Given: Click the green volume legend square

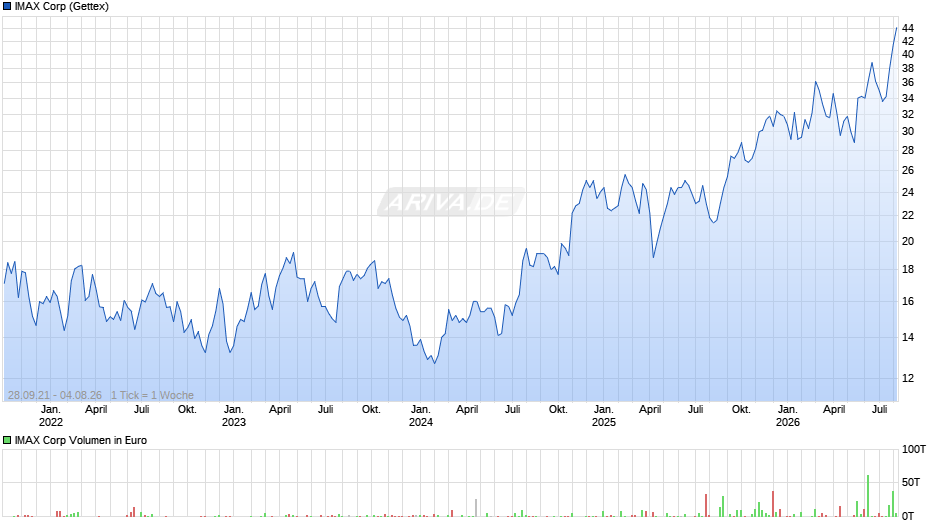Looking at the screenshot, I should tap(7, 440).
